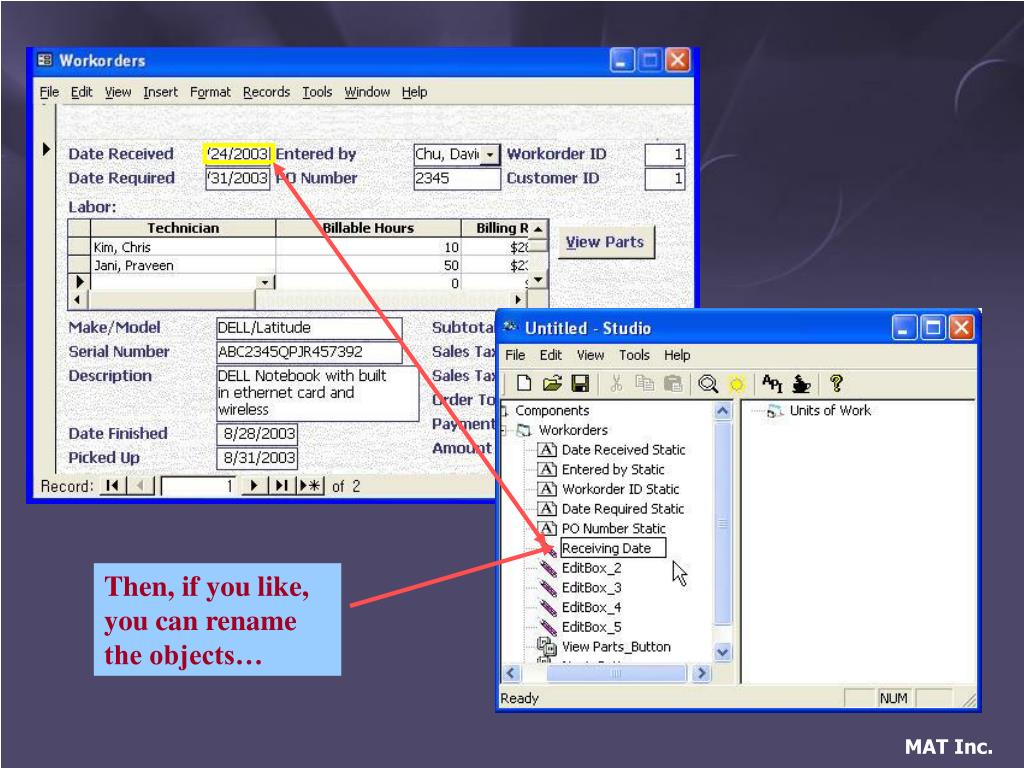Click the static text icon beside Entered by Static
The height and width of the screenshot is (768, 1024).
[x=547, y=469]
